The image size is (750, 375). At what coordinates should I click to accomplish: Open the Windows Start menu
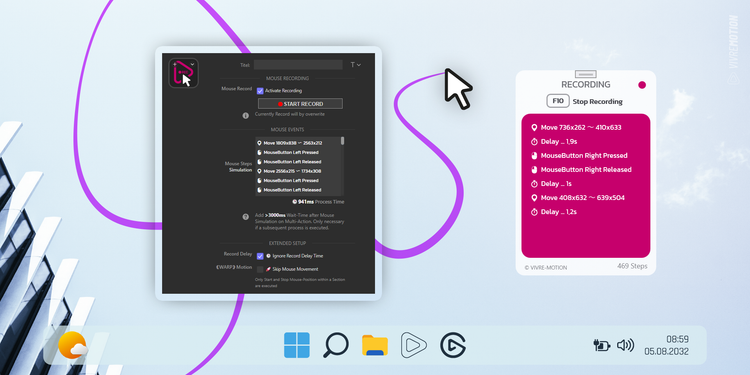297,345
